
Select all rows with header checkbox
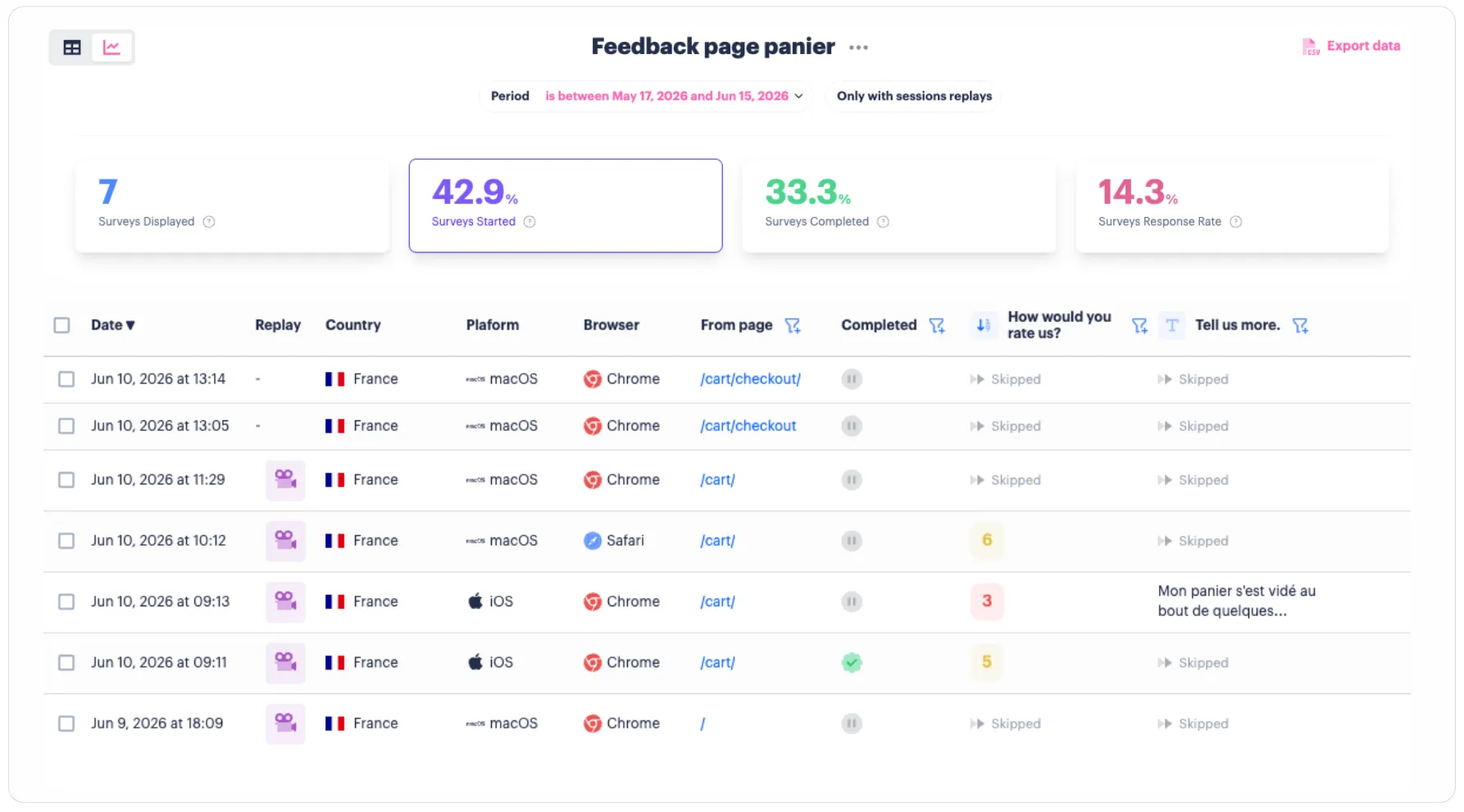point(62,325)
